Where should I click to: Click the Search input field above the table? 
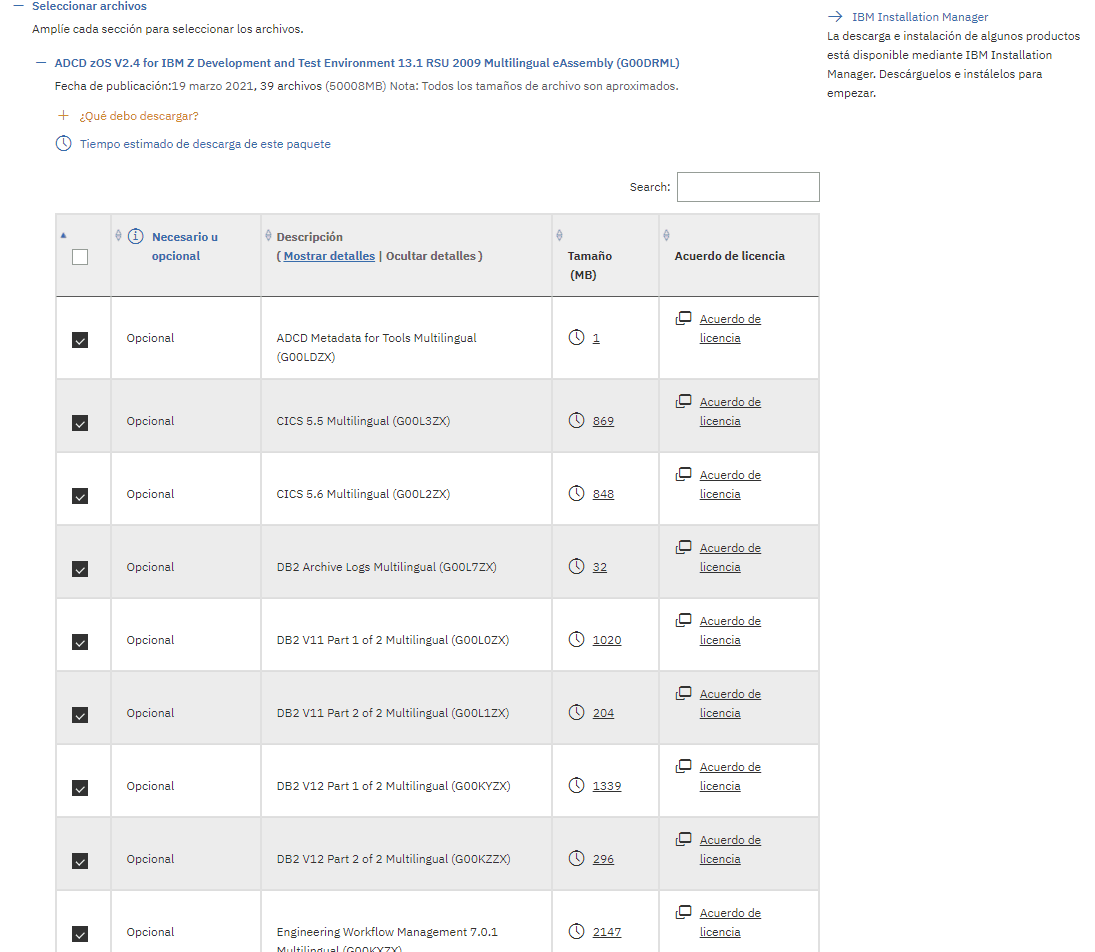(x=747, y=187)
